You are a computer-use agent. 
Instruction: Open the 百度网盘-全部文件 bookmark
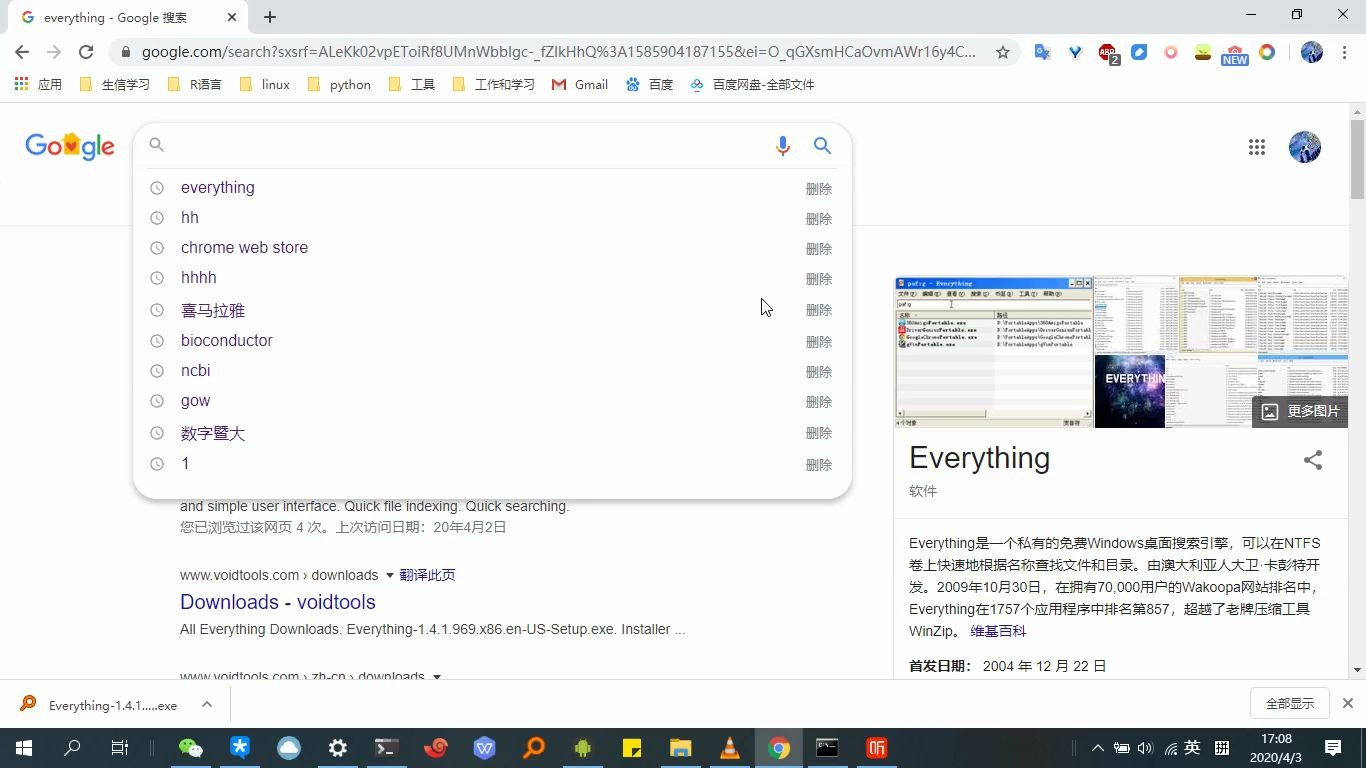click(x=752, y=85)
